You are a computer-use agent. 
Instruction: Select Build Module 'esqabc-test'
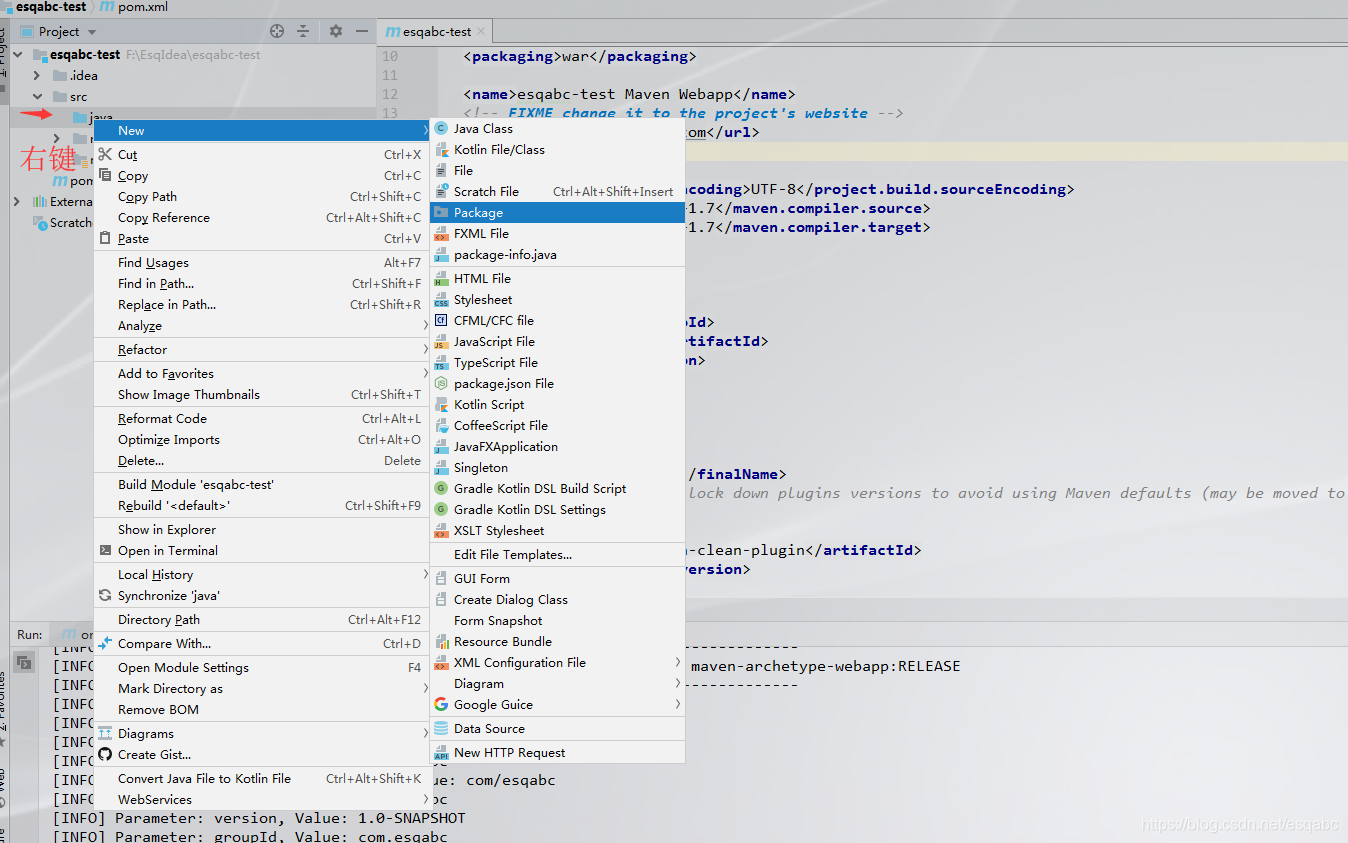click(260, 485)
